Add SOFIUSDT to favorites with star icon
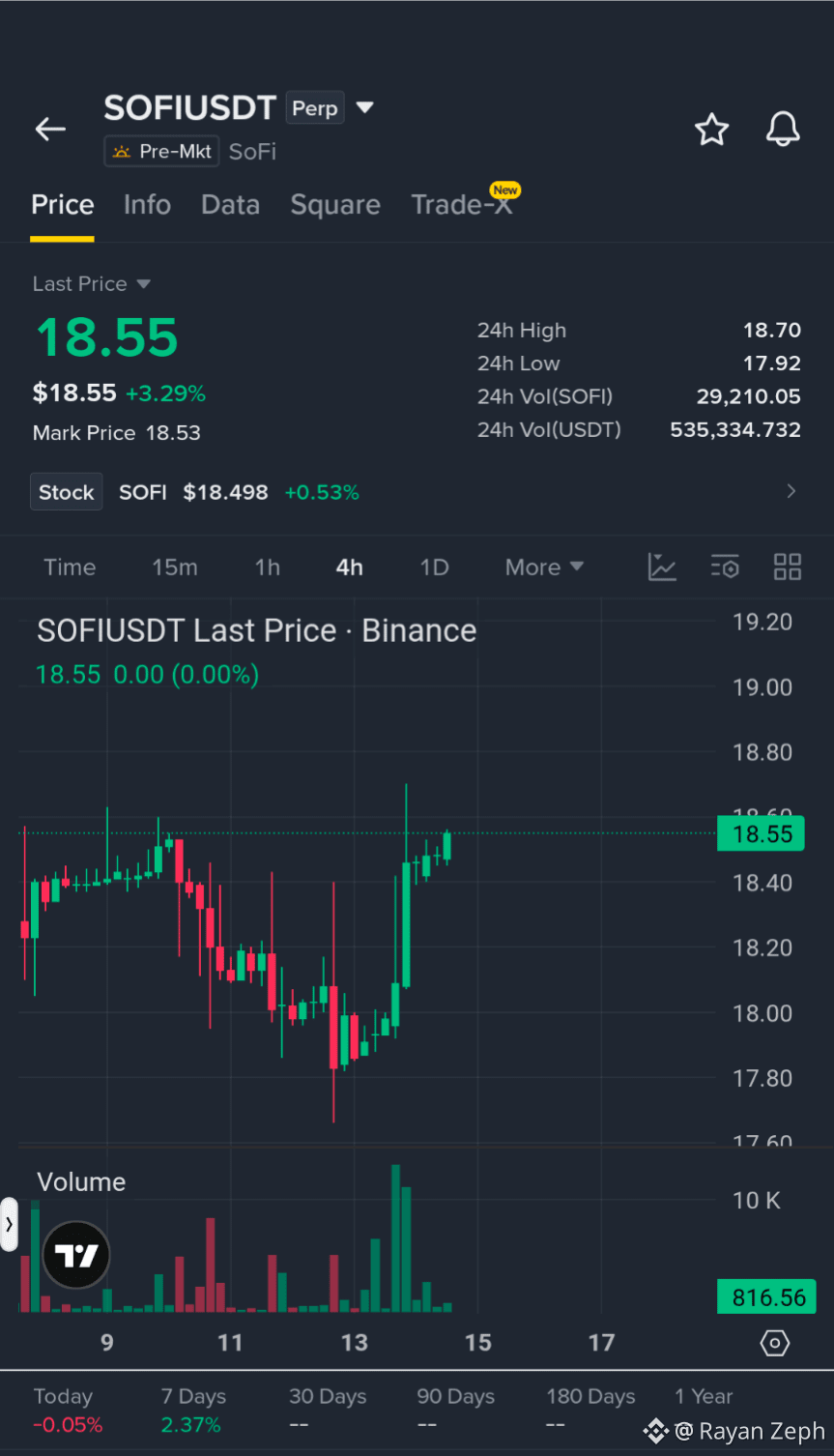Viewport: 834px width, 1456px height. tap(711, 130)
